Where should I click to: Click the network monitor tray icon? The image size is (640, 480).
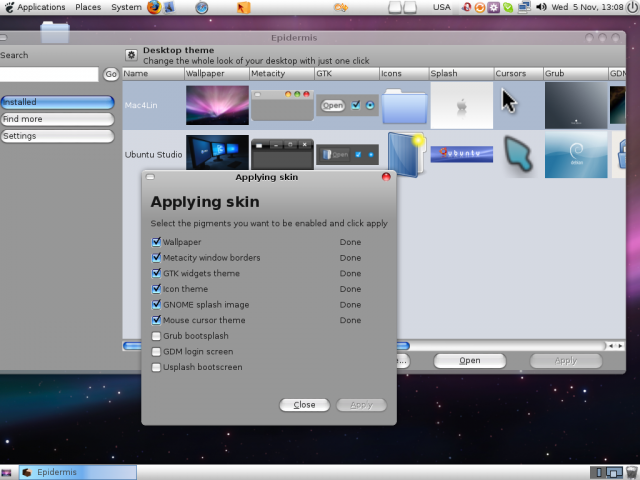524,7
